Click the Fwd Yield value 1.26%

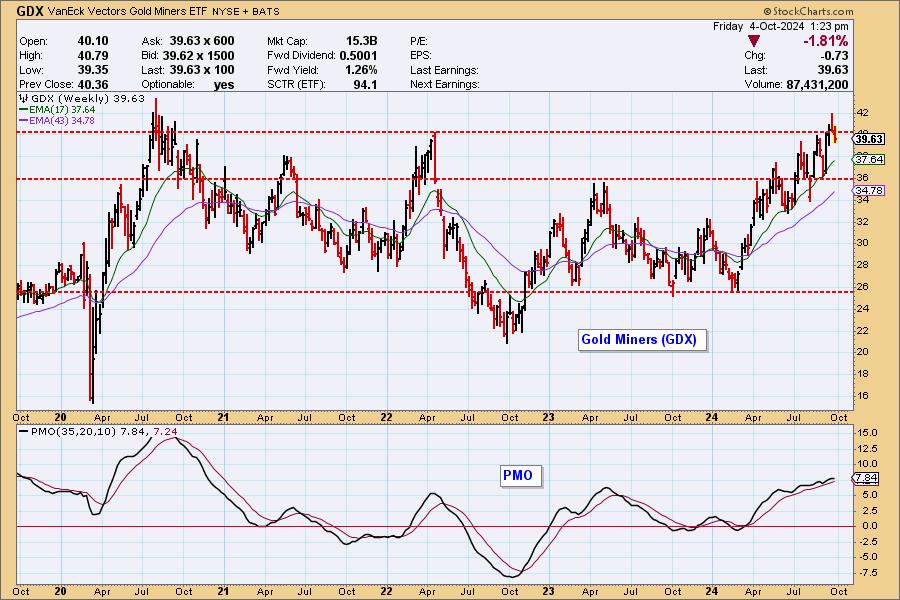click(x=359, y=70)
